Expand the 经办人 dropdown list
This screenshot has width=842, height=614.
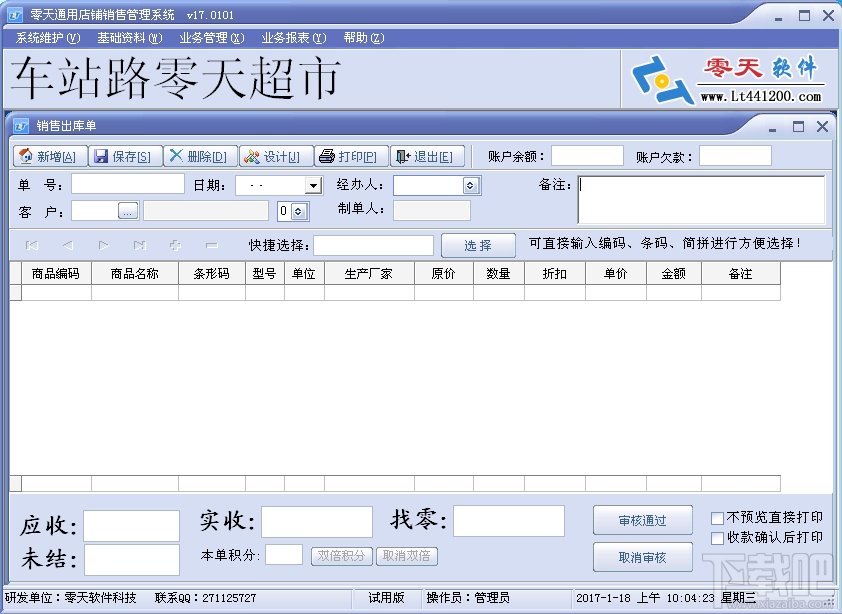point(469,184)
